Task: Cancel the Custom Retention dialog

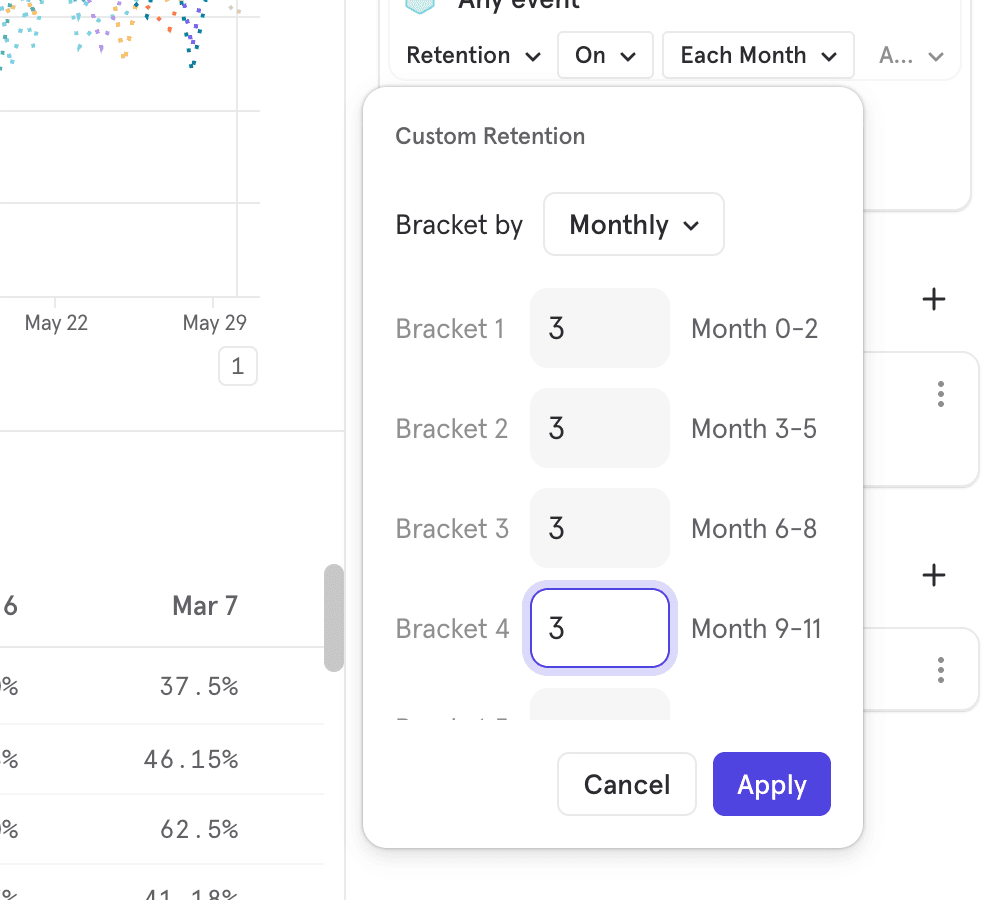Action: tap(626, 785)
